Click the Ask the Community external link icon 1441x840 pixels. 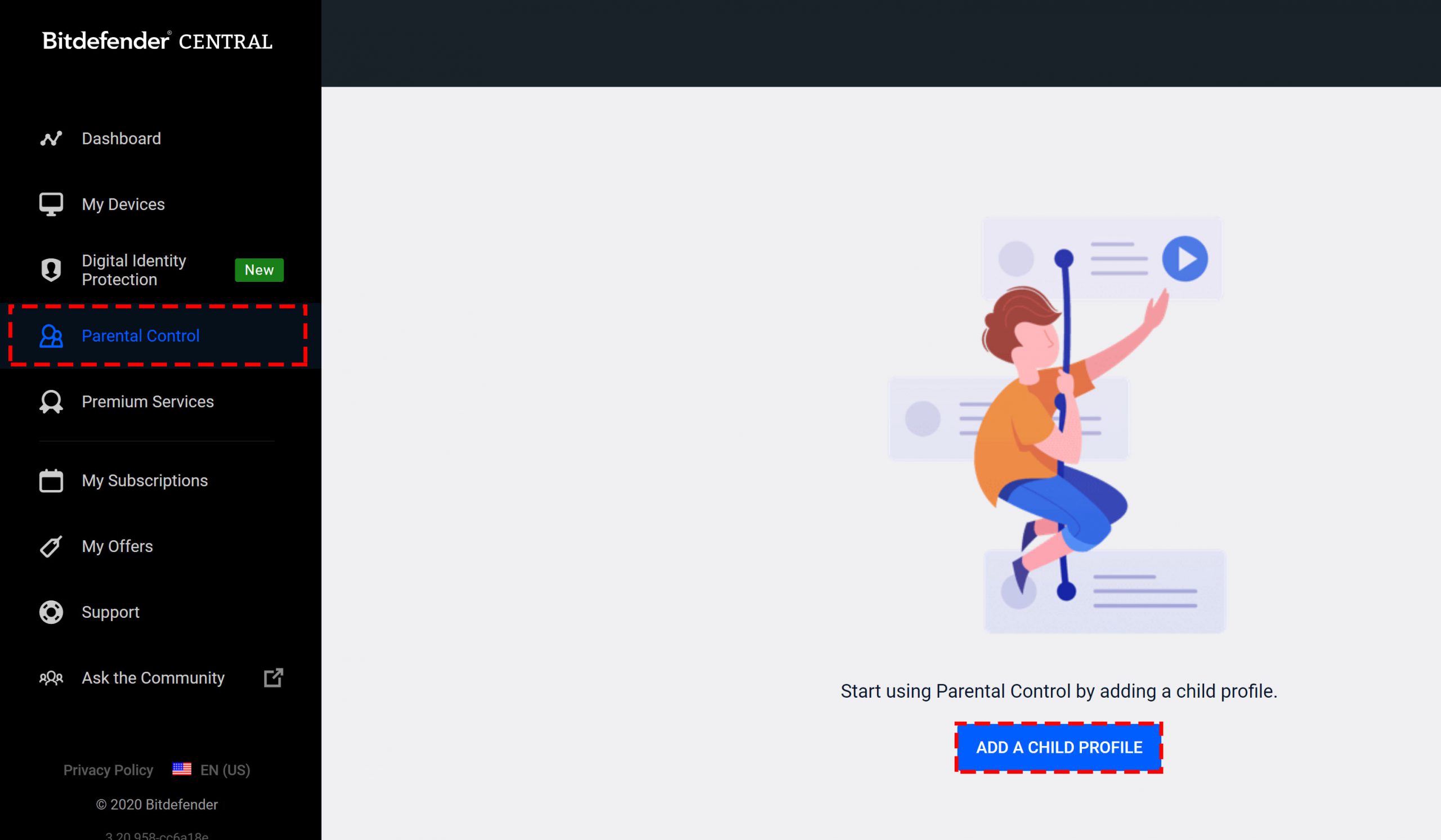[274, 678]
